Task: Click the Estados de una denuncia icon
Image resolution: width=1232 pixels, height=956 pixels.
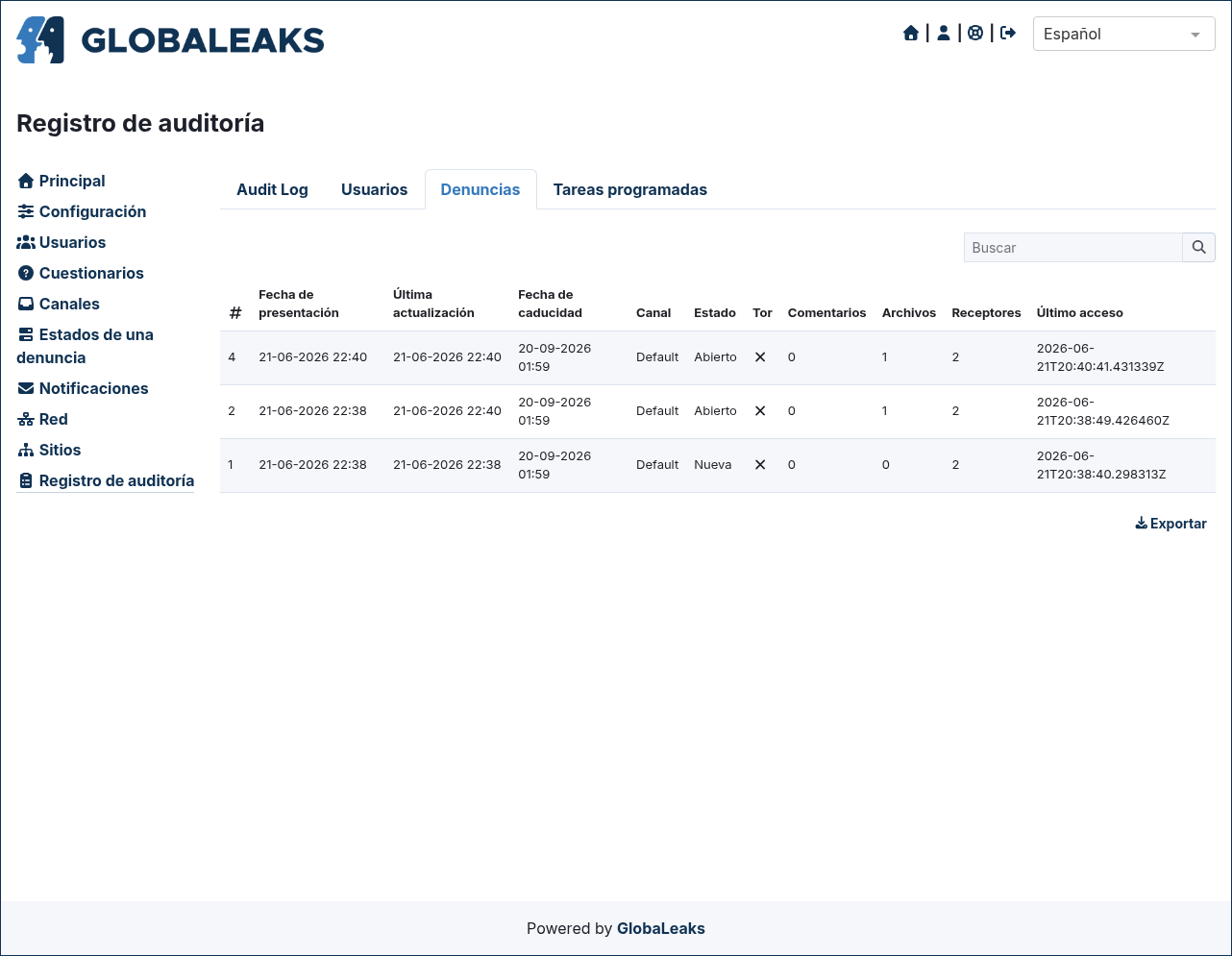Action: point(26,334)
